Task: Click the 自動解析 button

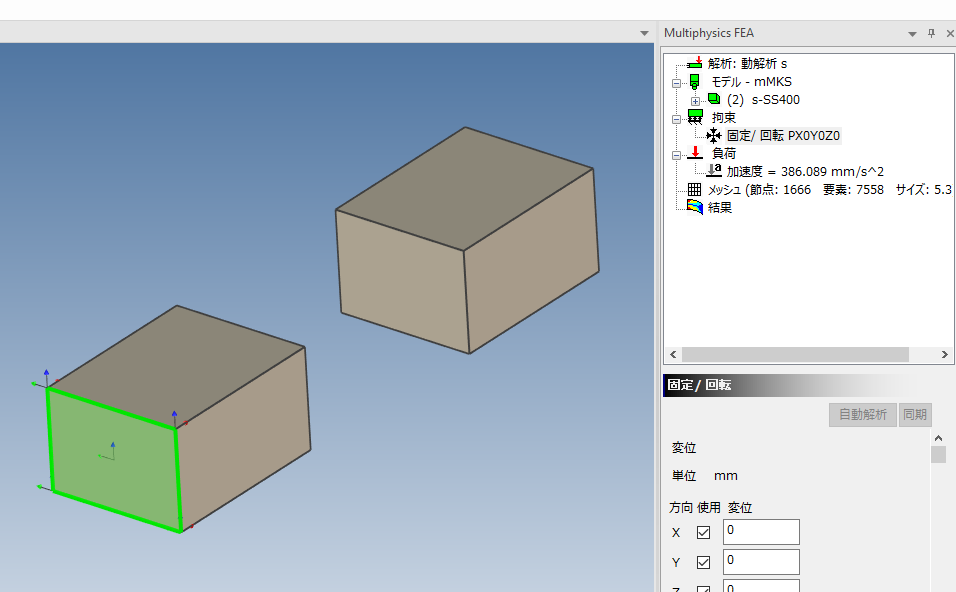Action: (862, 414)
